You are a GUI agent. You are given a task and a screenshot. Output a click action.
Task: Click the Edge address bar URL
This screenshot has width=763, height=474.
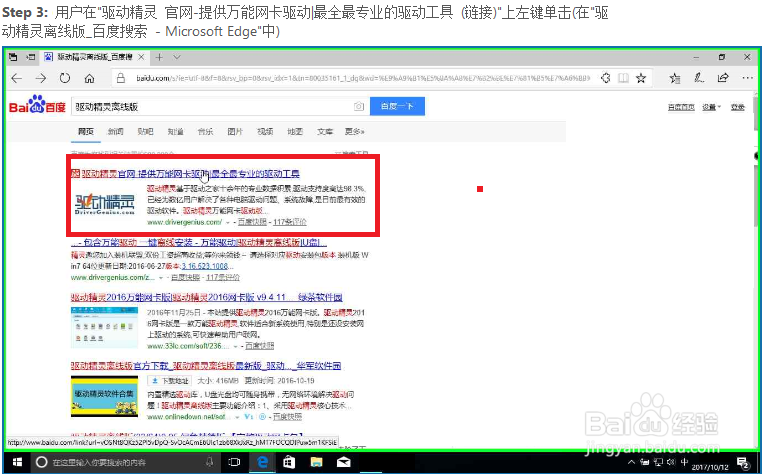pos(363,78)
